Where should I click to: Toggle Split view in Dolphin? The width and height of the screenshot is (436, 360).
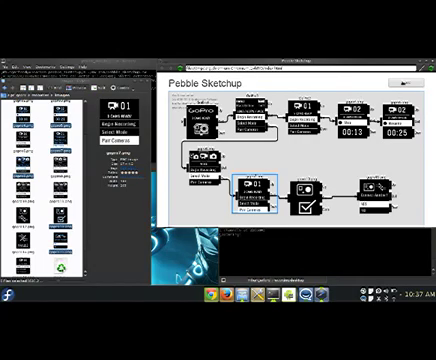pyautogui.click(x=98, y=88)
